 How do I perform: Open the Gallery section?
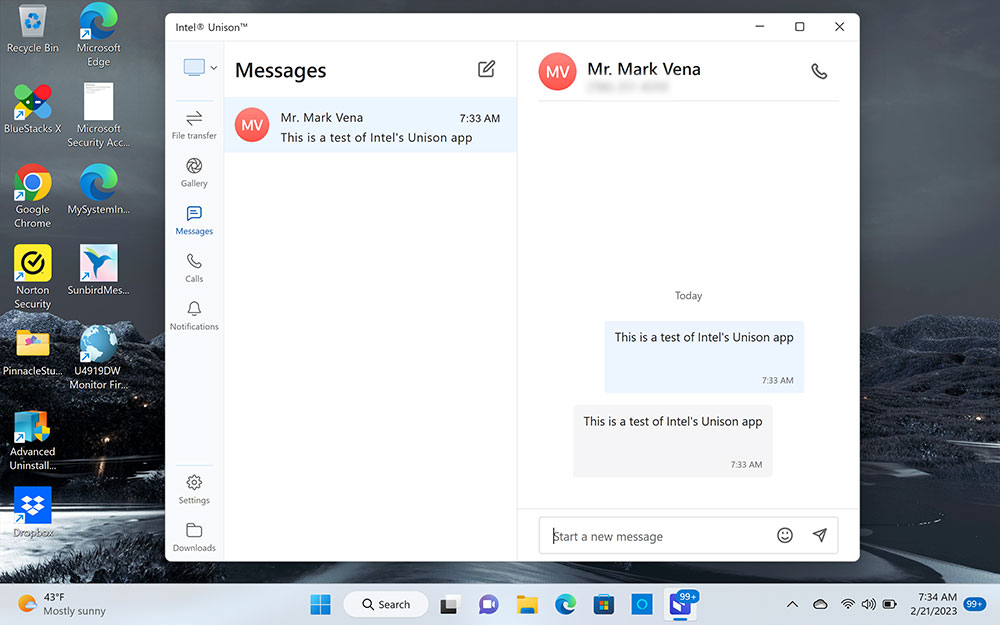click(193, 172)
